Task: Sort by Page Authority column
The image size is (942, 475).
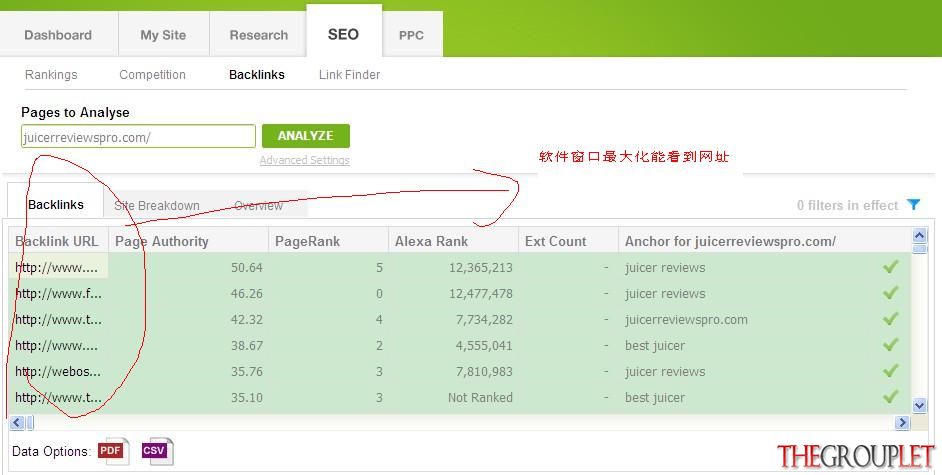Action: pos(188,241)
